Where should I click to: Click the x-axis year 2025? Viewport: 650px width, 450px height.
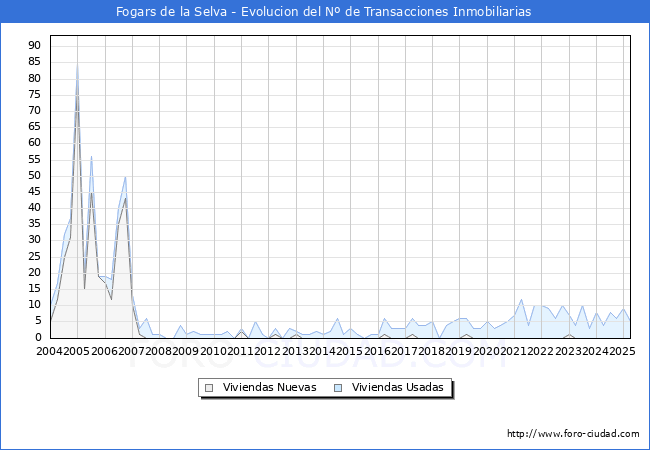pos(623,351)
